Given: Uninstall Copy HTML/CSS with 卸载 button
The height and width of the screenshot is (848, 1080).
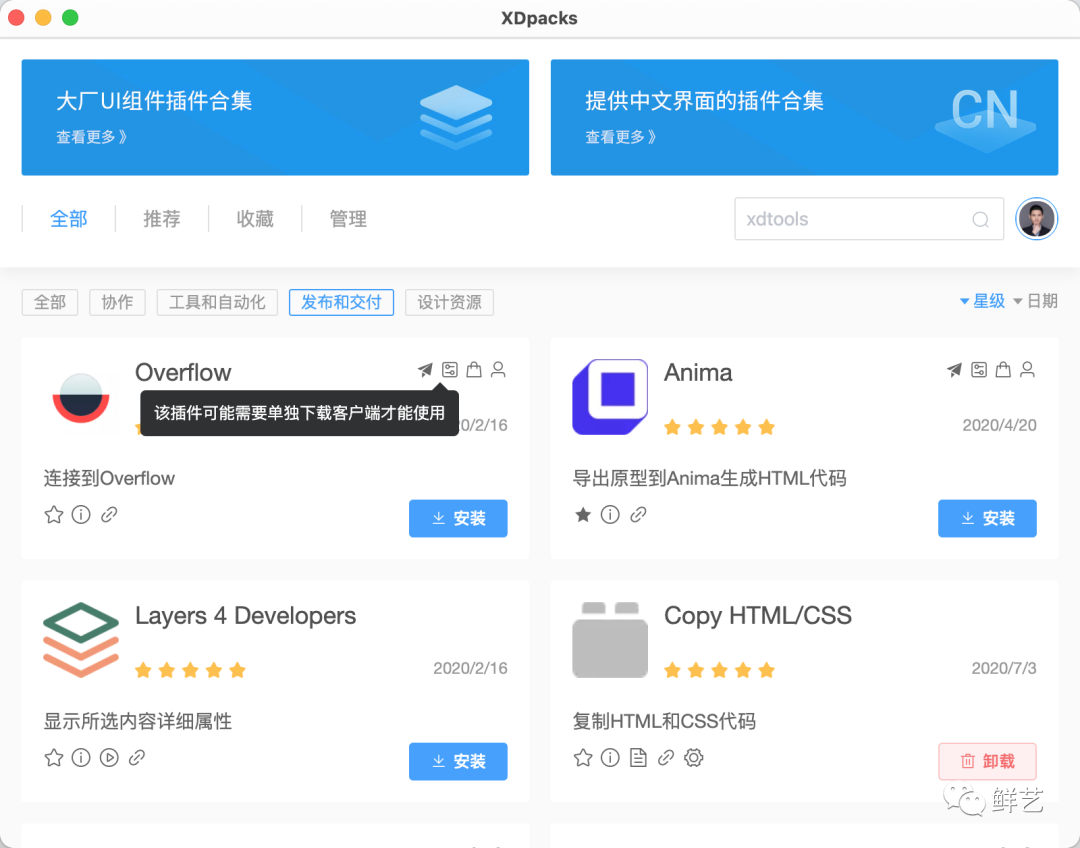Looking at the screenshot, I should coord(987,761).
